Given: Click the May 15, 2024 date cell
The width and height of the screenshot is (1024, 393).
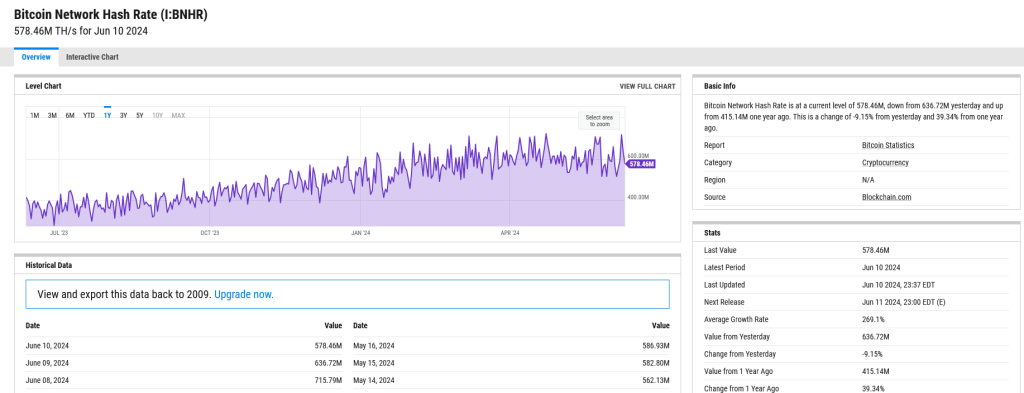Looking at the screenshot, I should point(374,363).
